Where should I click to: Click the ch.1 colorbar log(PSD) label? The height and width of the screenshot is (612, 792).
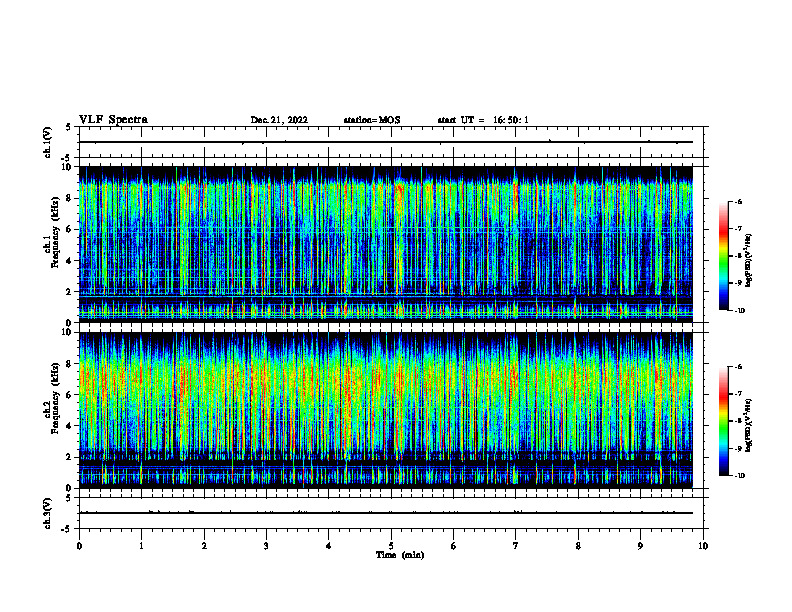(x=749, y=260)
